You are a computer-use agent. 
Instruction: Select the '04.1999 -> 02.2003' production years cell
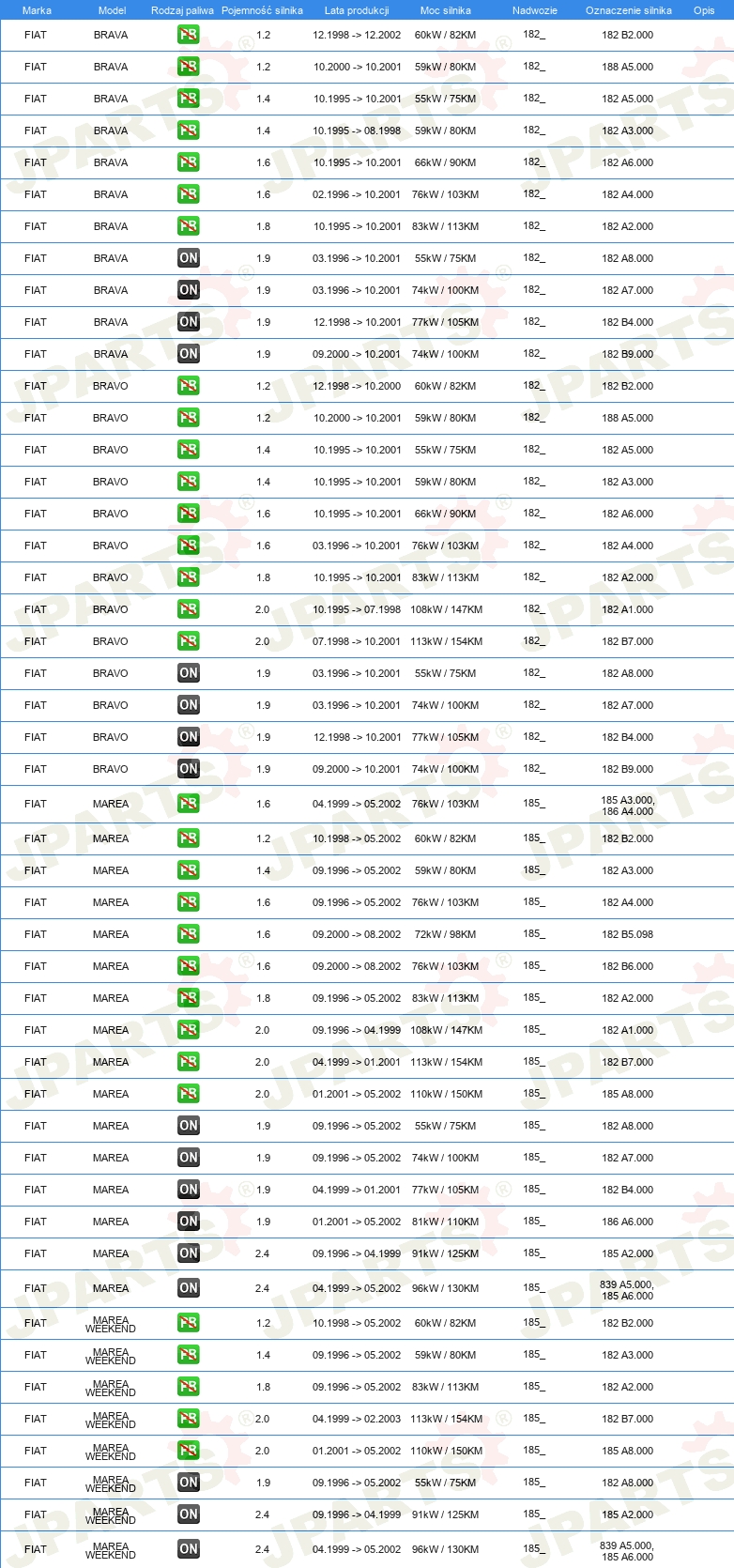[357, 1419]
